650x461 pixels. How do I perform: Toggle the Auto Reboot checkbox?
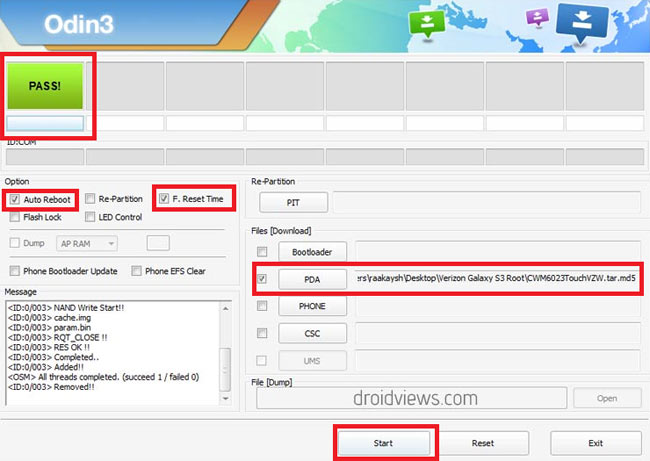(x=15, y=199)
